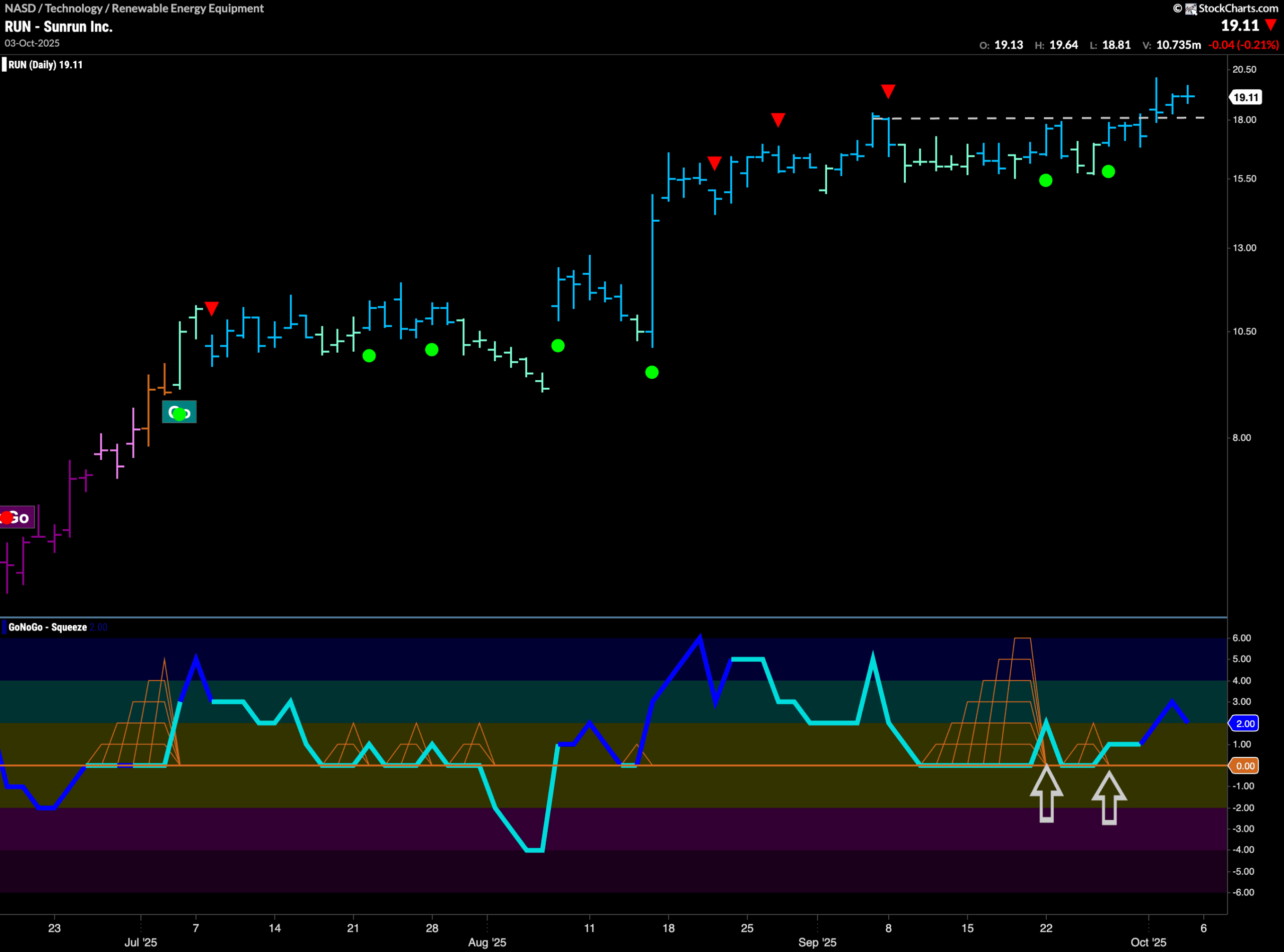Click the green dot marker near September 26
The height and width of the screenshot is (952, 1284).
point(1108,171)
